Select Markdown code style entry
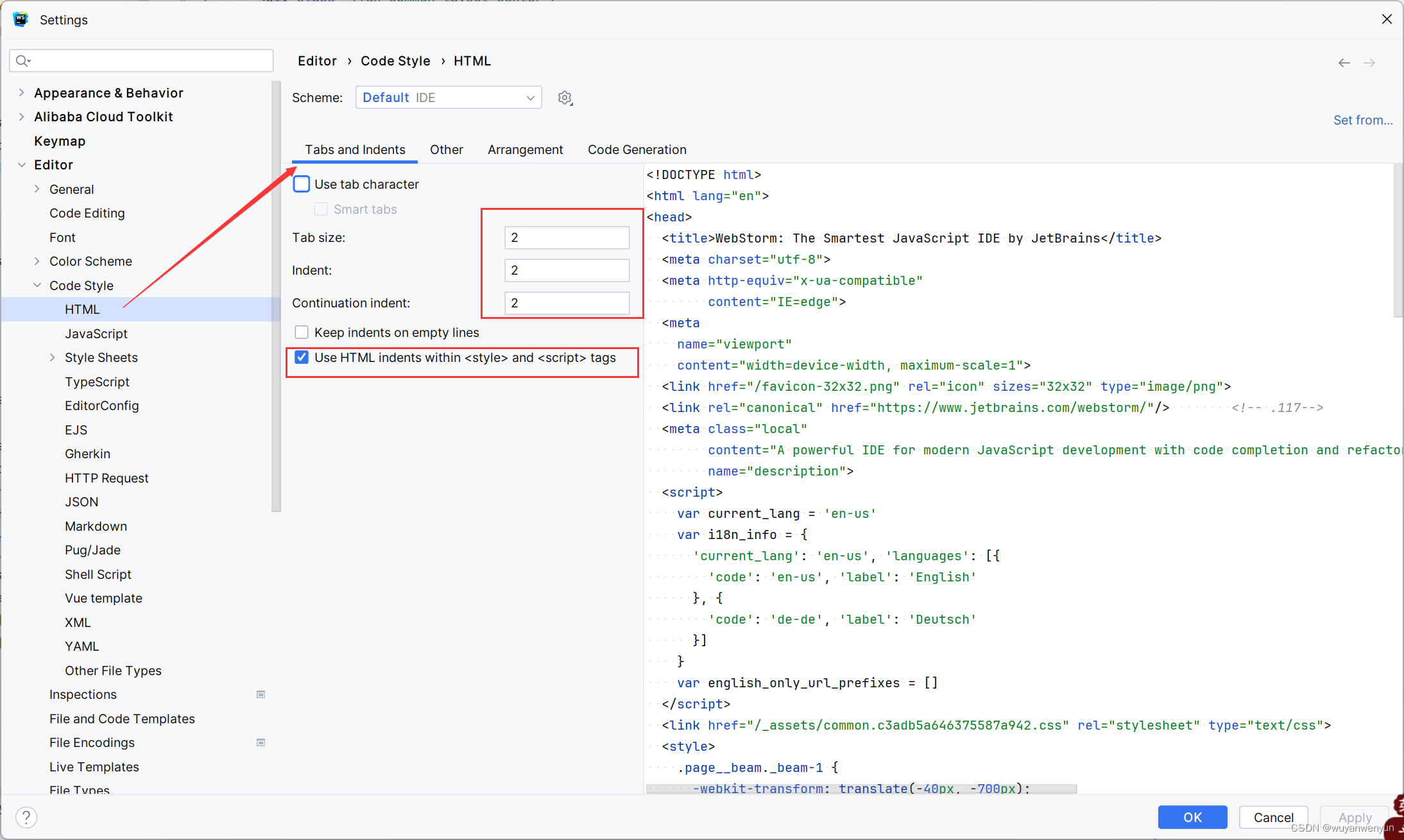Viewport: 1404px width, 840px height. pyautogui.click(x=96, y=526)
